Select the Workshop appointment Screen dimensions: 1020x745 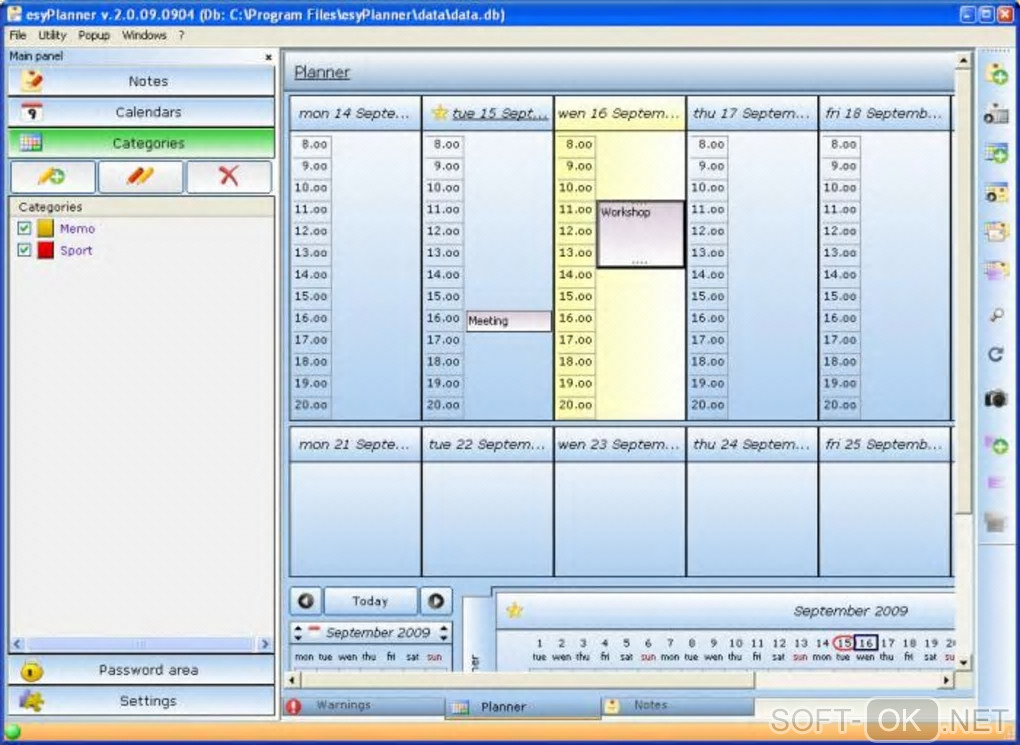(x=640, y=234)
